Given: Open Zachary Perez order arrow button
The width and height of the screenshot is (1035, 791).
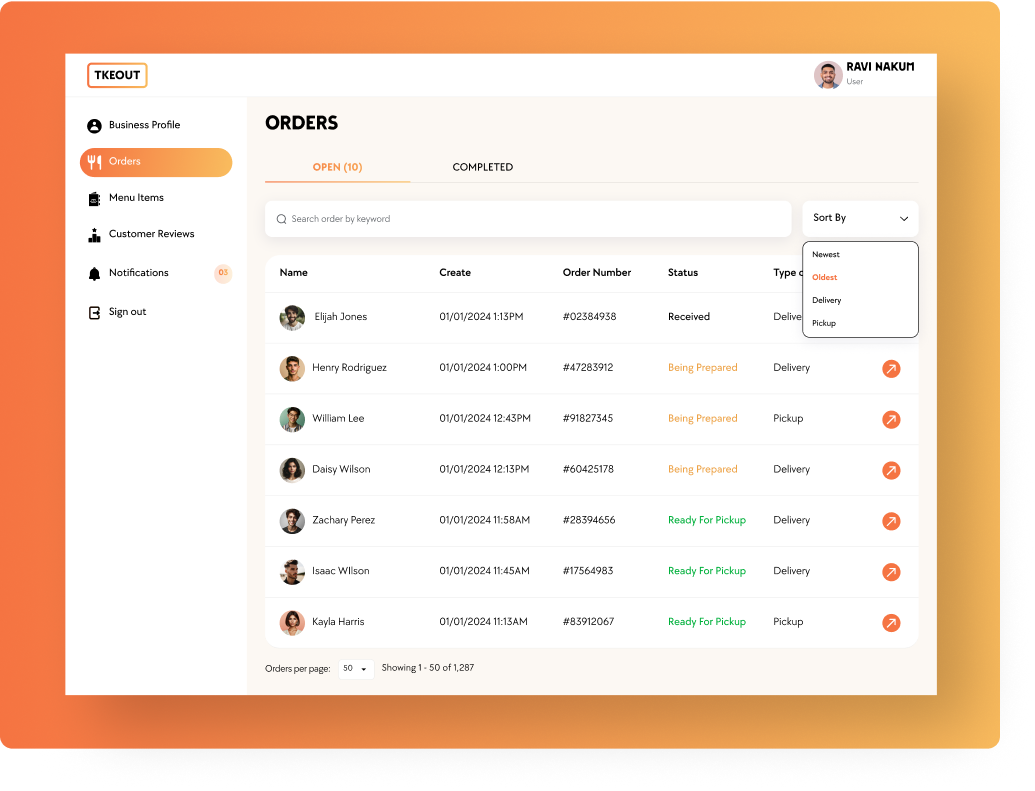Looking at the screenshot, I should coord(891,521).
